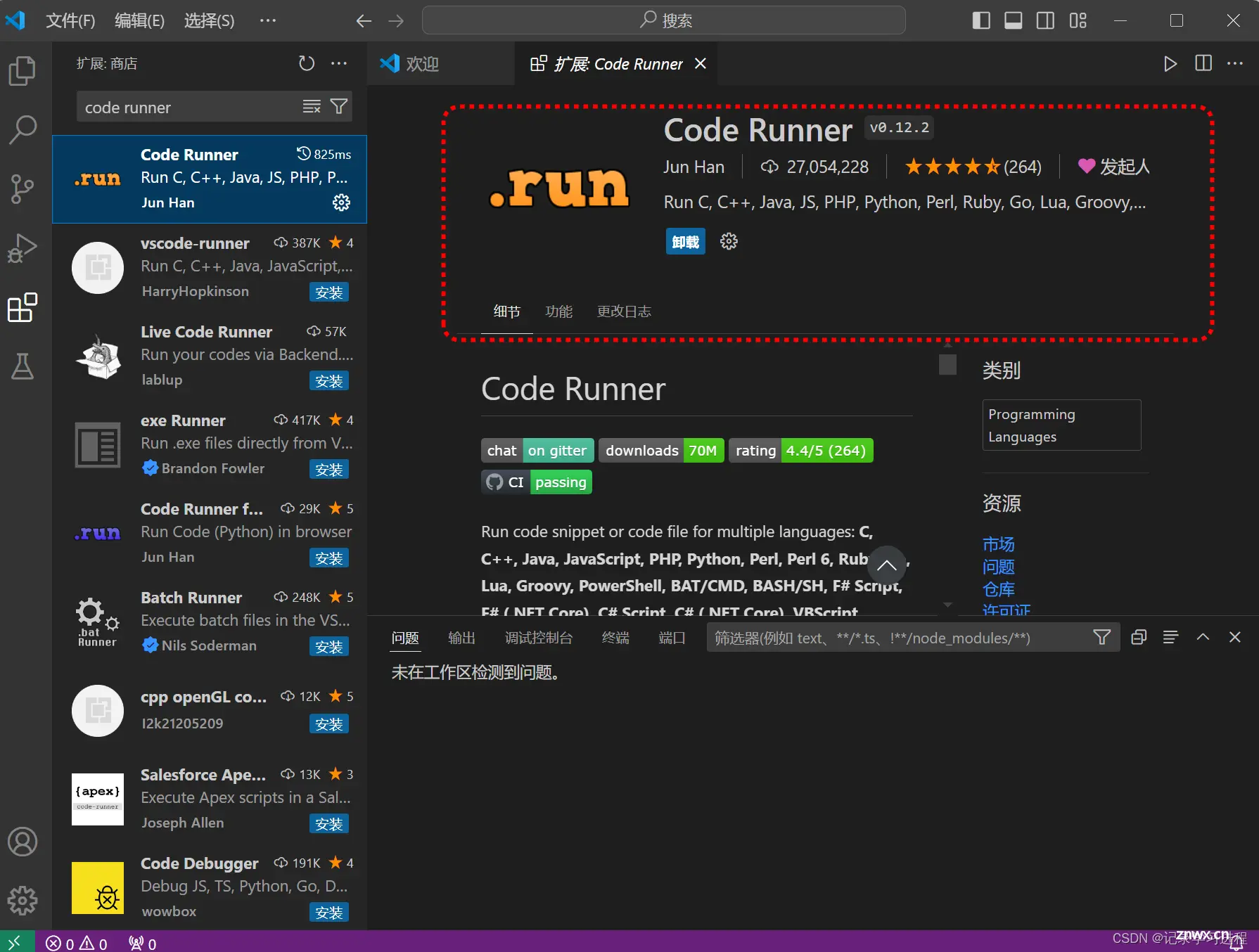Viewport: 1259px width, 952px height.
Task: Install the exe Runner extension
Action: click(x=329, y=470)
